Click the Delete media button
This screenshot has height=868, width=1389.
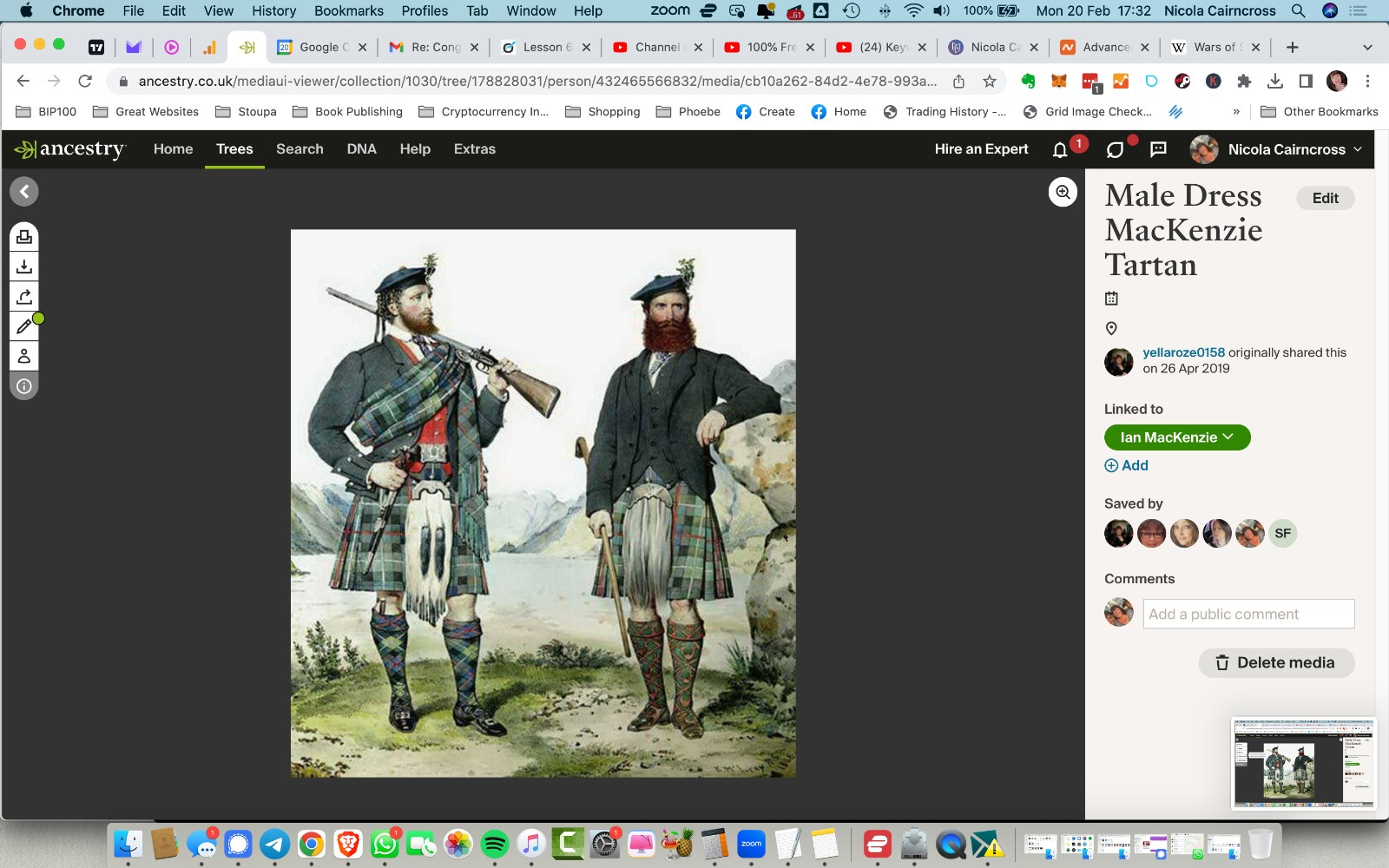click(x=1276, y=662)
